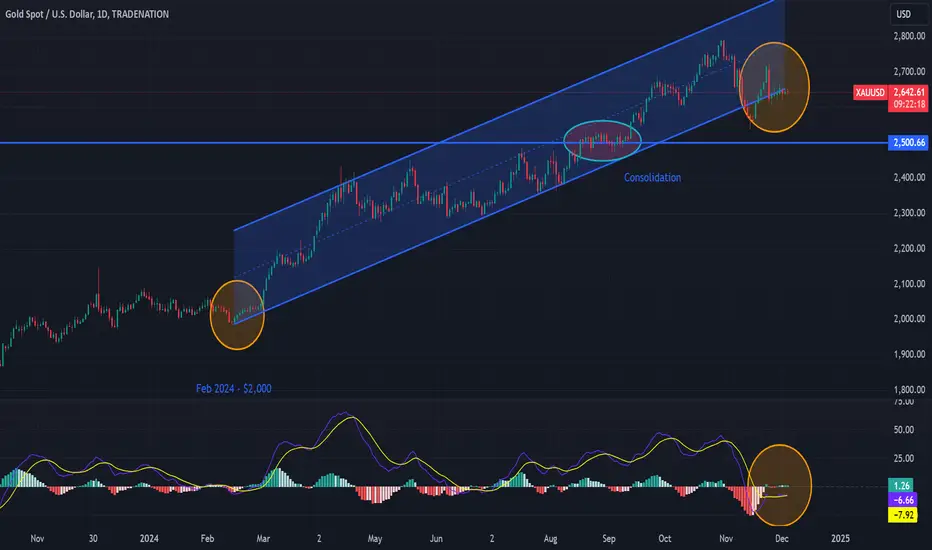The height and width of the screenshot is (550, 932).
Task: Click the 2024 label on time axis
Action: click(x=149, y=538)
